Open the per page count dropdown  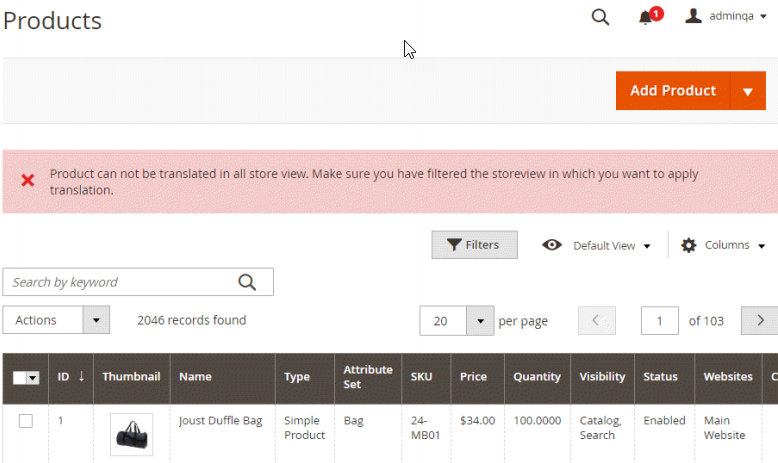tap(481, 321)
